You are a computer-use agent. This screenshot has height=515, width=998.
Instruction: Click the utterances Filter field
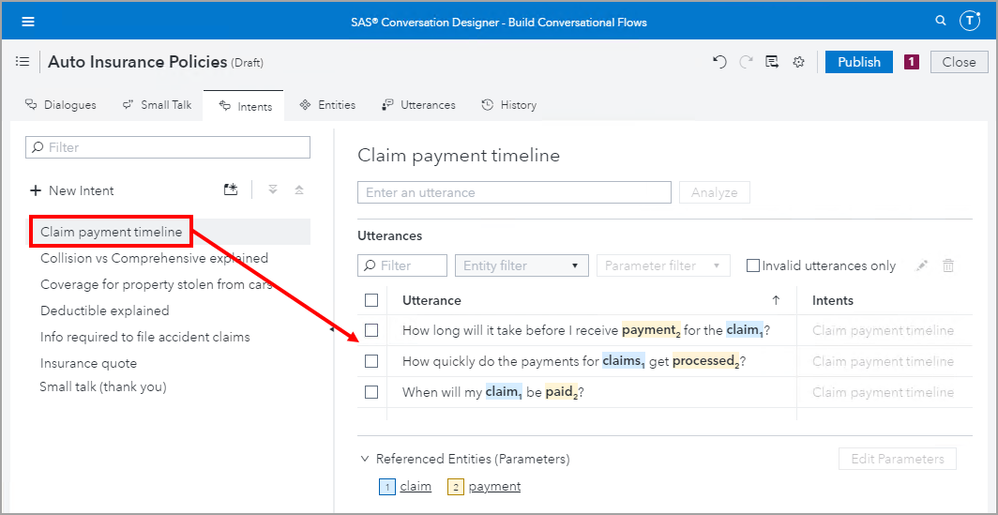[x=402, y=265]
